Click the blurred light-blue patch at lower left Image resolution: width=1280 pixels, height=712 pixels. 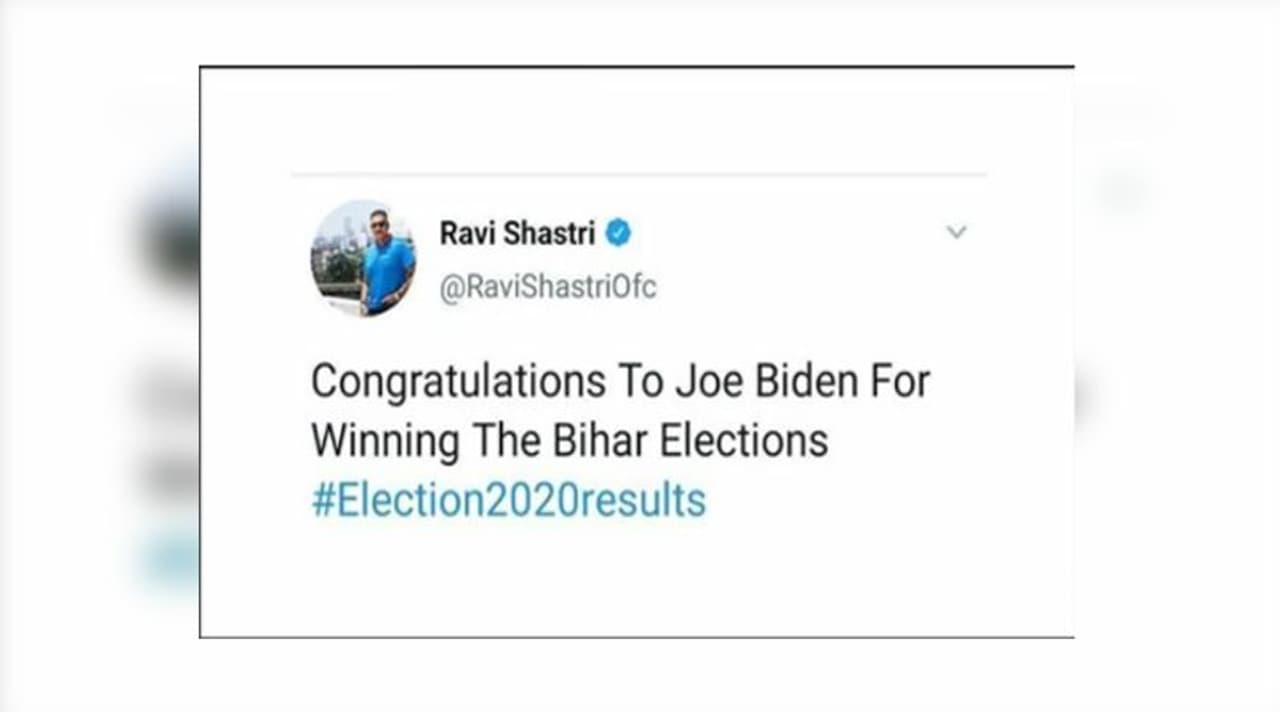pos(170,560)
